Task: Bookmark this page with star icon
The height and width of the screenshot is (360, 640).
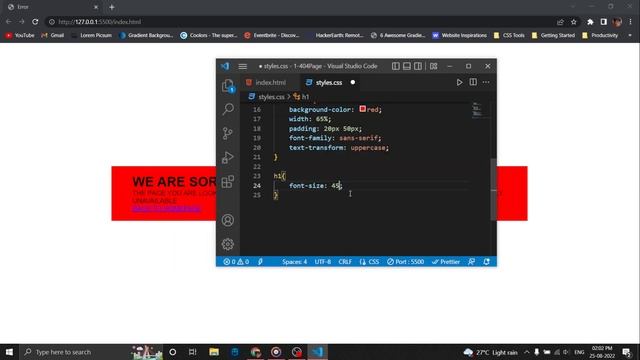Action: pyautogui.click(x=573, y=22)
